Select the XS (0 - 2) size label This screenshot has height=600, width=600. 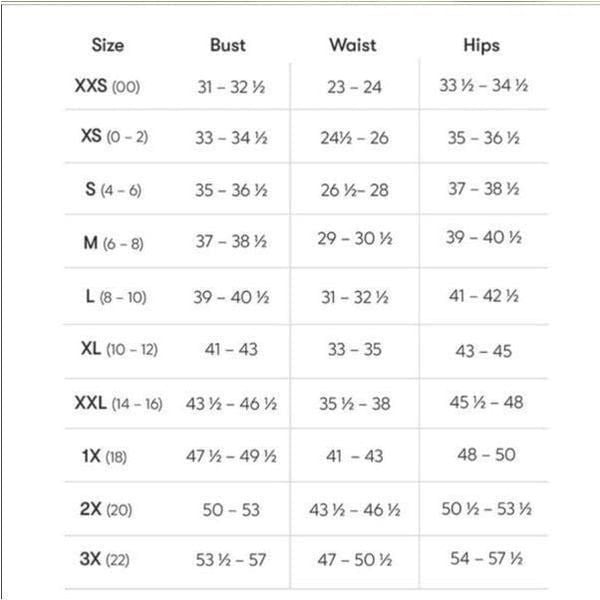click(114, 136)
